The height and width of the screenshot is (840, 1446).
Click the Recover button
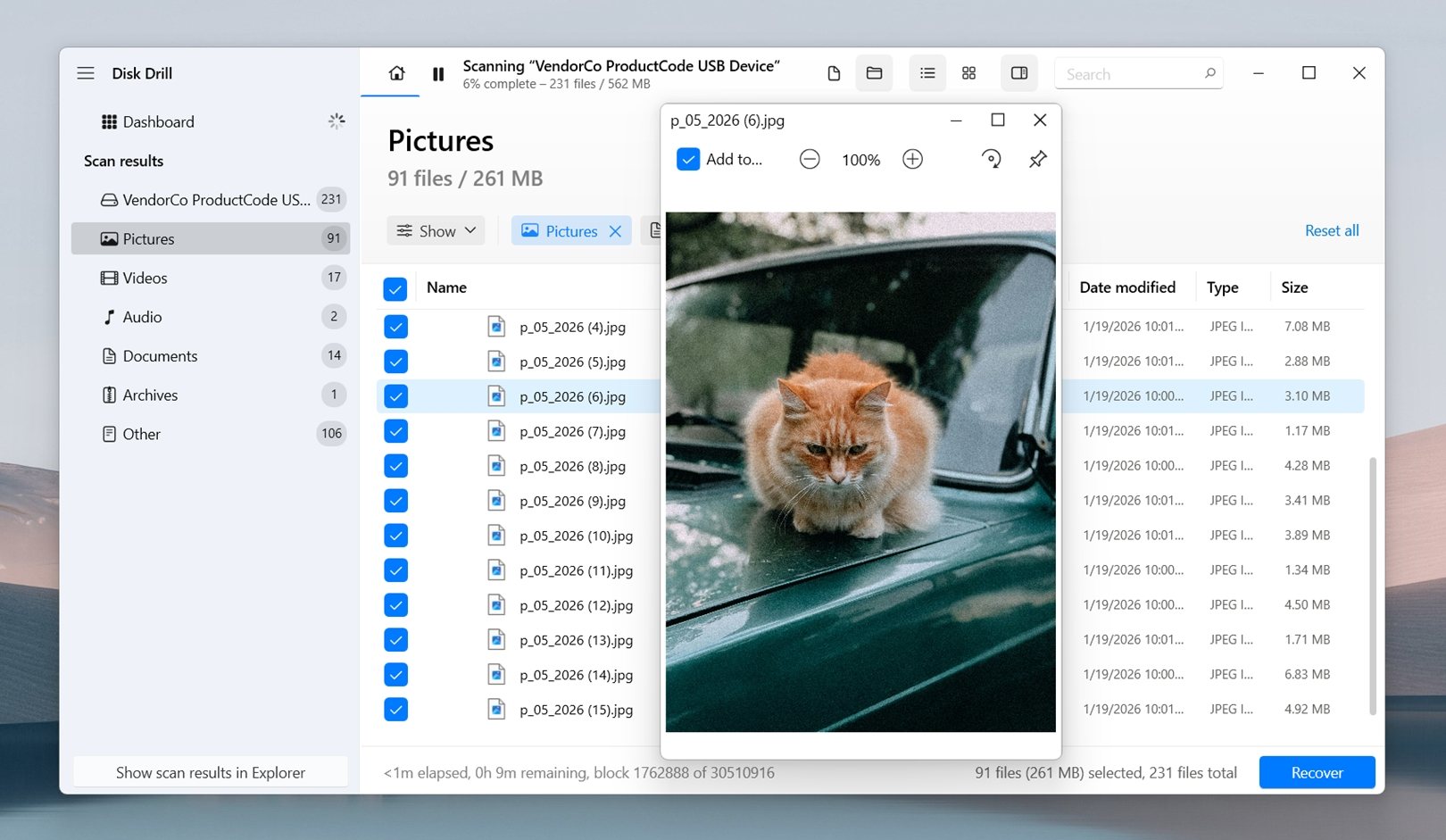(x=1317, y=772)
